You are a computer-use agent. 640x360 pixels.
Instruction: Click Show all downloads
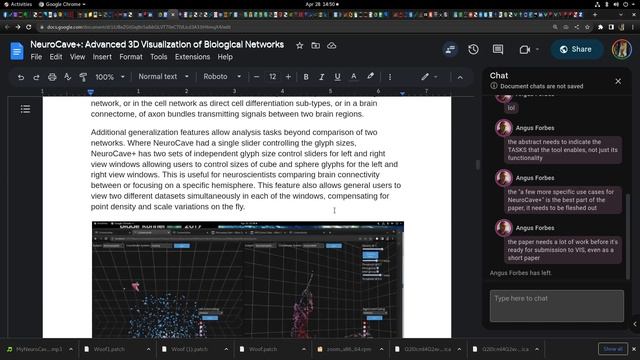[x=613, y=349]
